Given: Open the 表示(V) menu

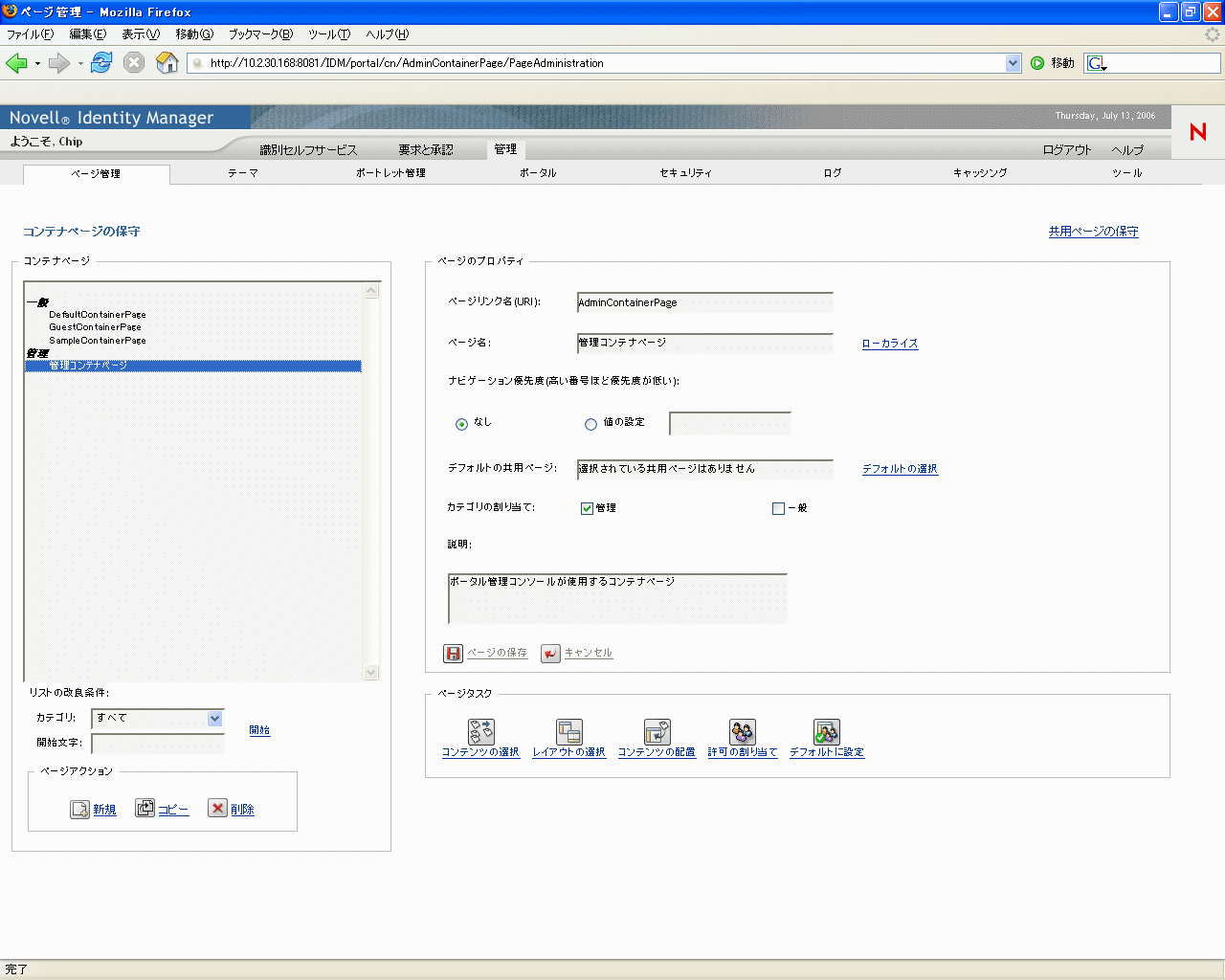Looking at the screenshot, I should pos(141,34).
